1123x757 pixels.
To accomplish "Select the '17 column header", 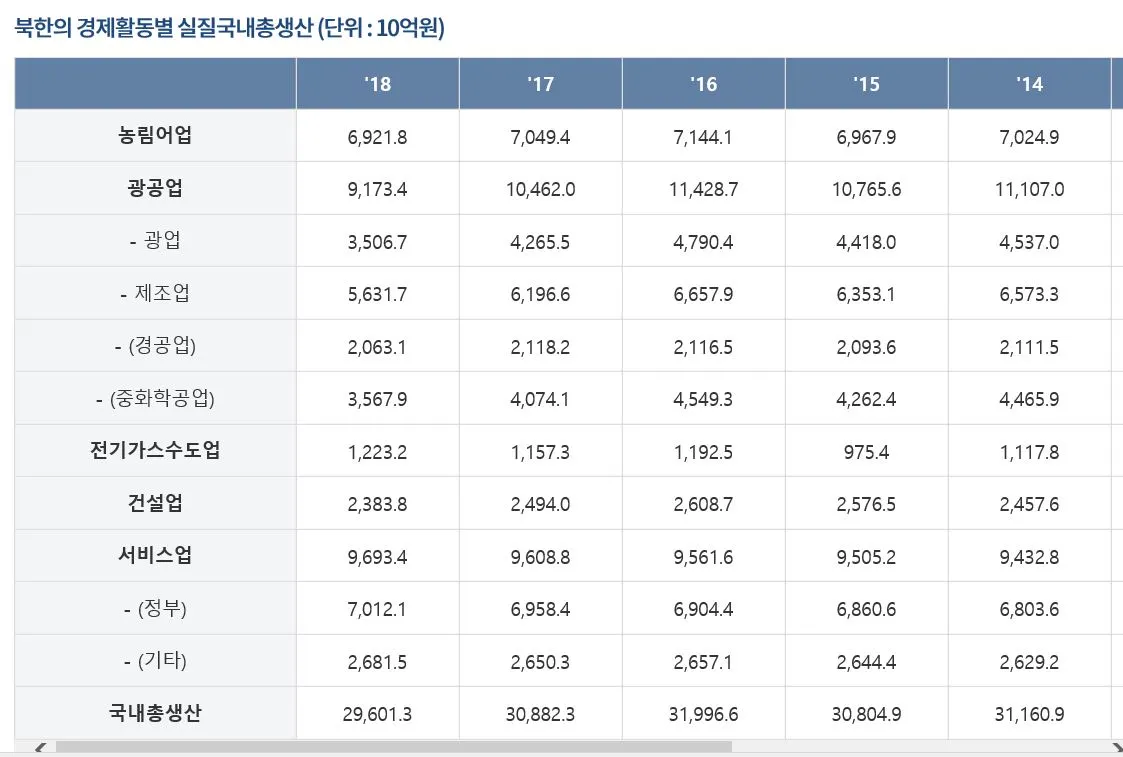I will pos(540,84).
